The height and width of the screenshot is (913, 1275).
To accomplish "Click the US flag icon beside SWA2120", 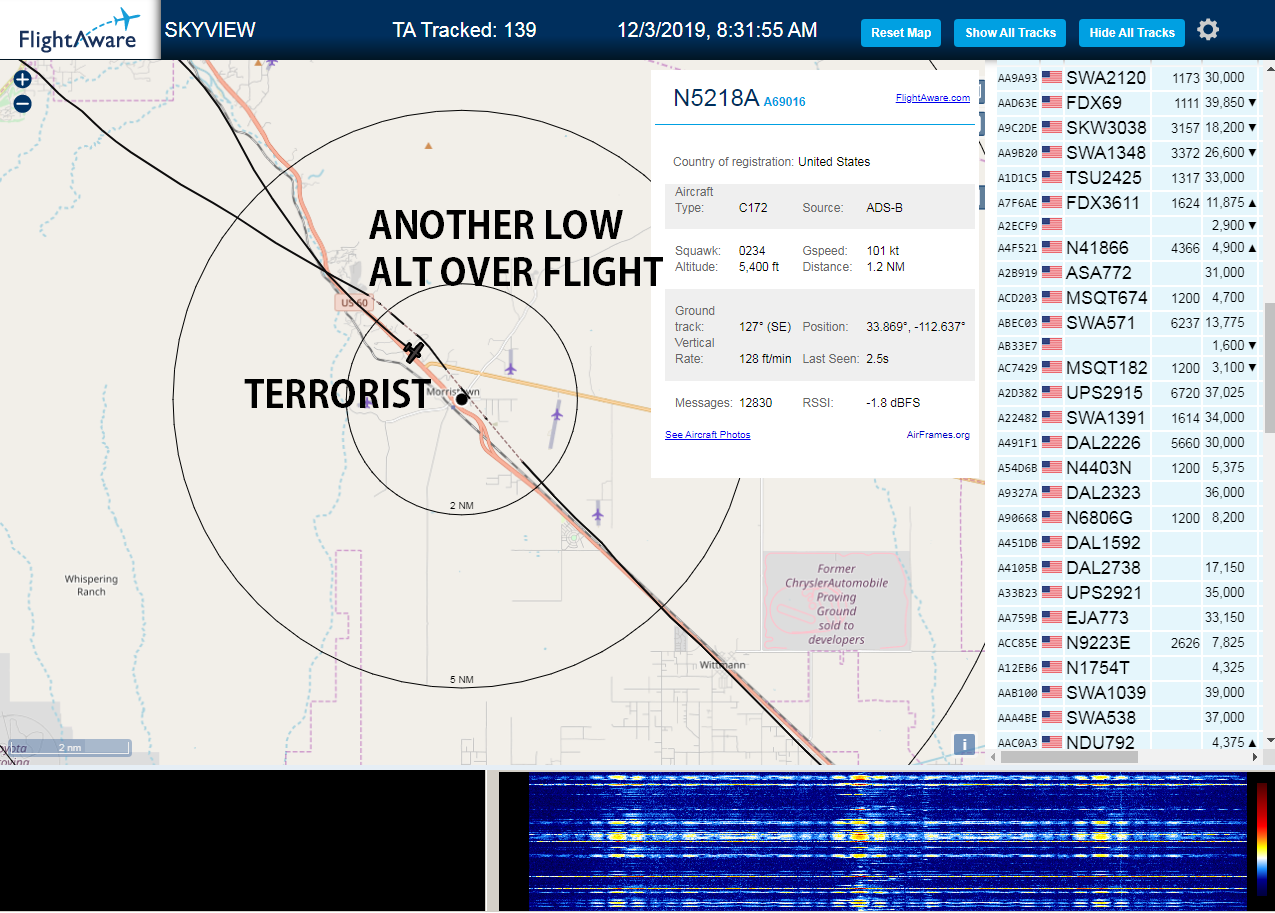I will point(1052,77).
